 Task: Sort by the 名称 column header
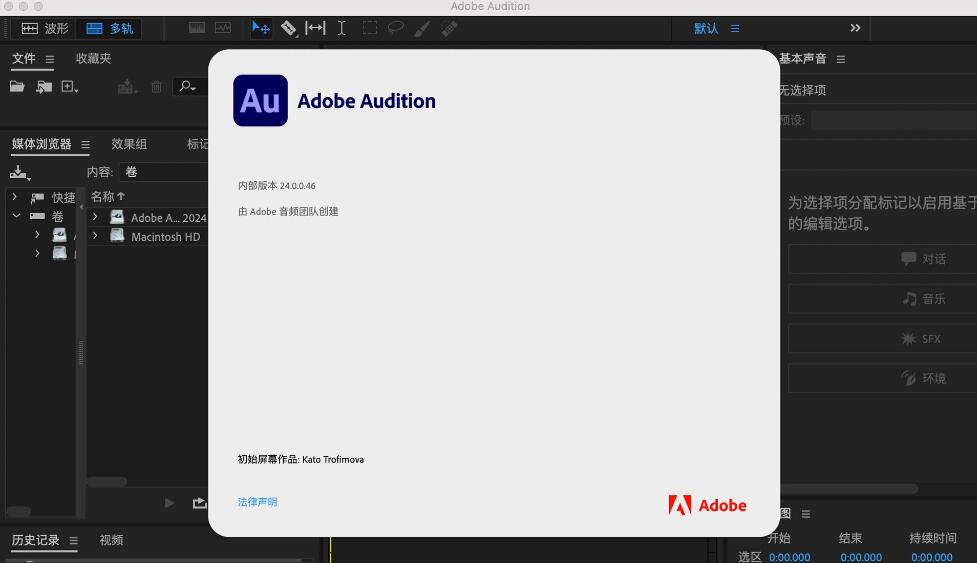(107, 197)
